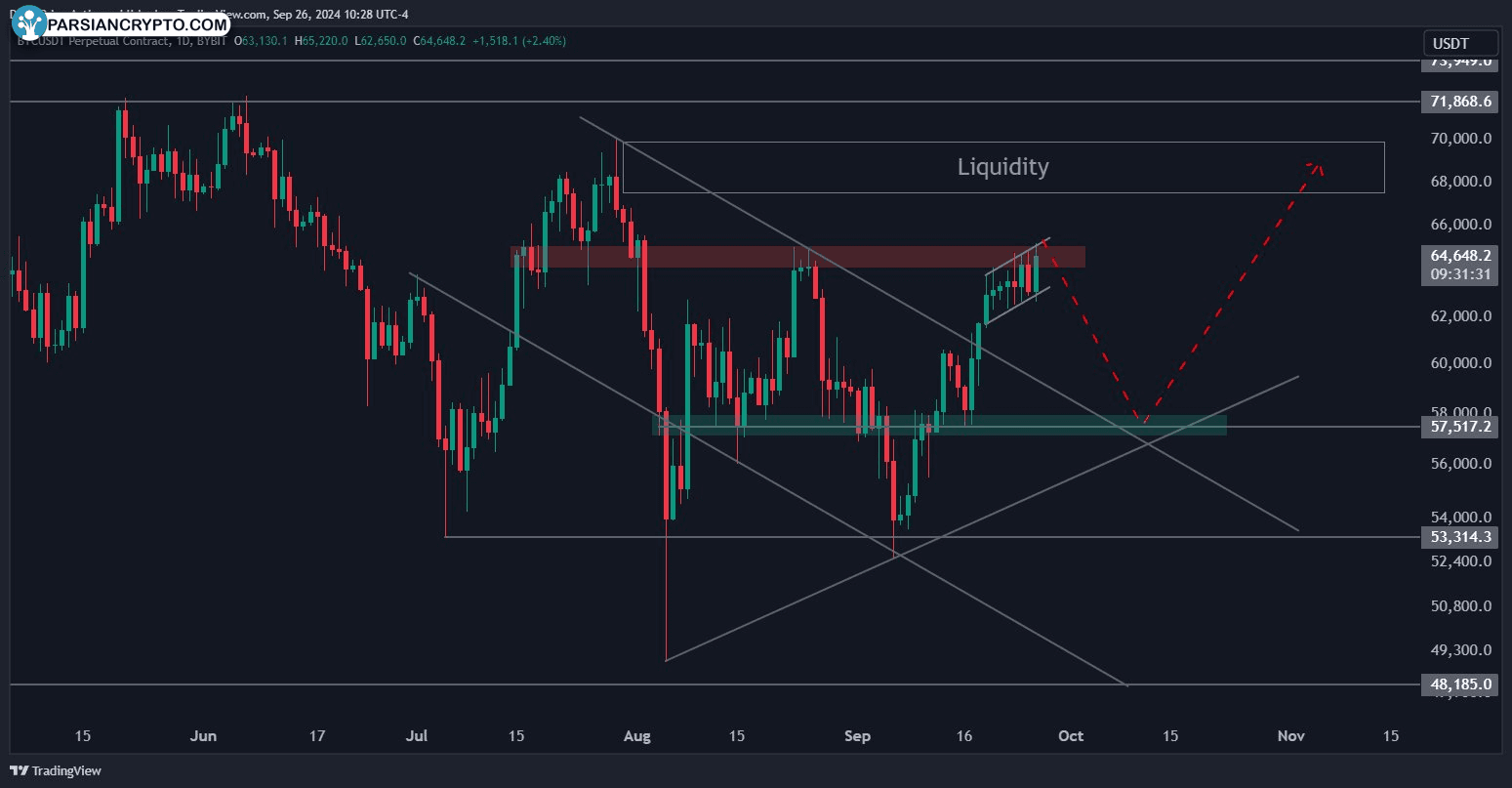Select the Liquidity zone label

pos(1002,167)
